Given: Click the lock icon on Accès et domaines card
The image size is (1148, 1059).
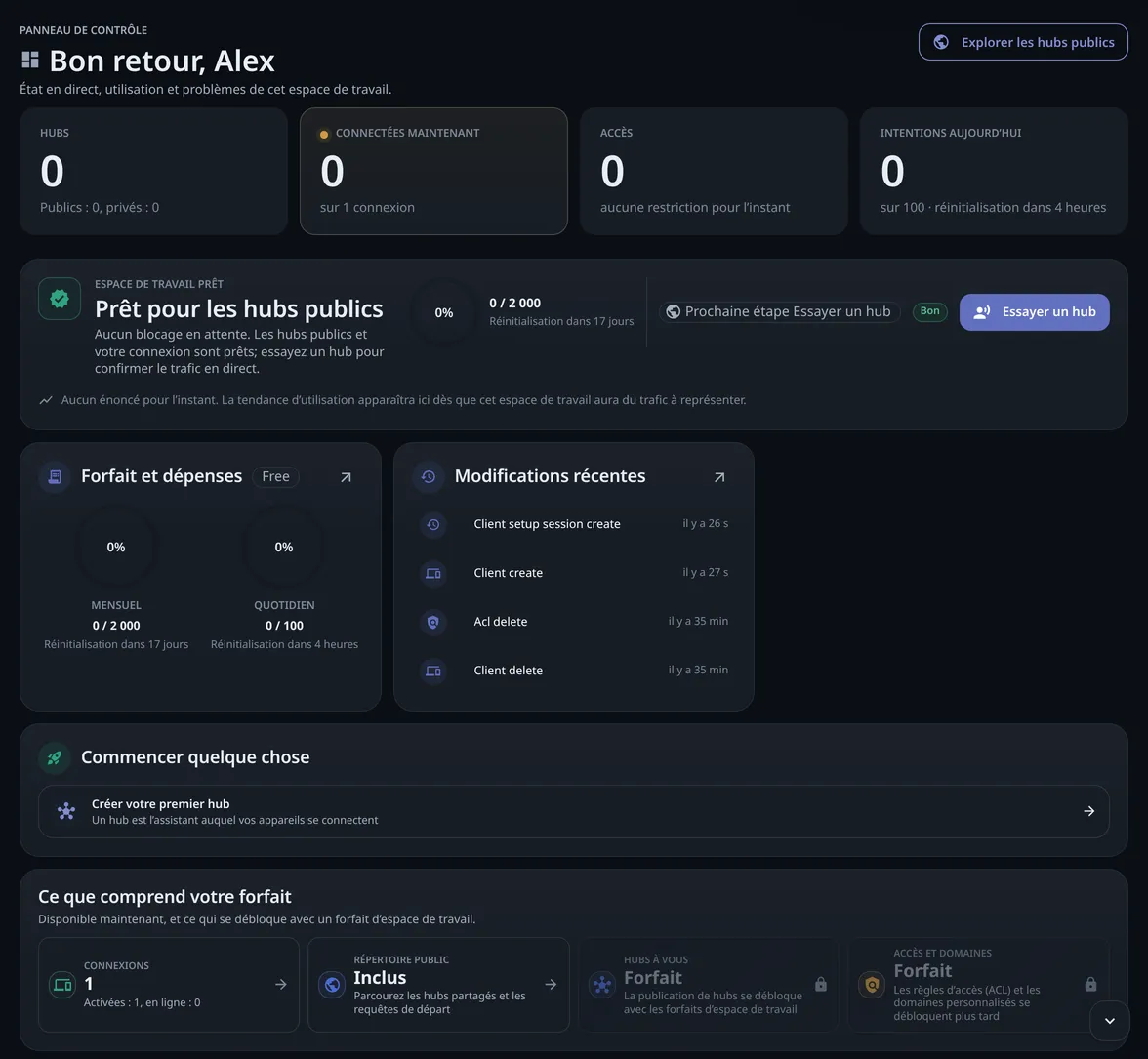Looking at the screenshot, I should [x=1090, y=985].
